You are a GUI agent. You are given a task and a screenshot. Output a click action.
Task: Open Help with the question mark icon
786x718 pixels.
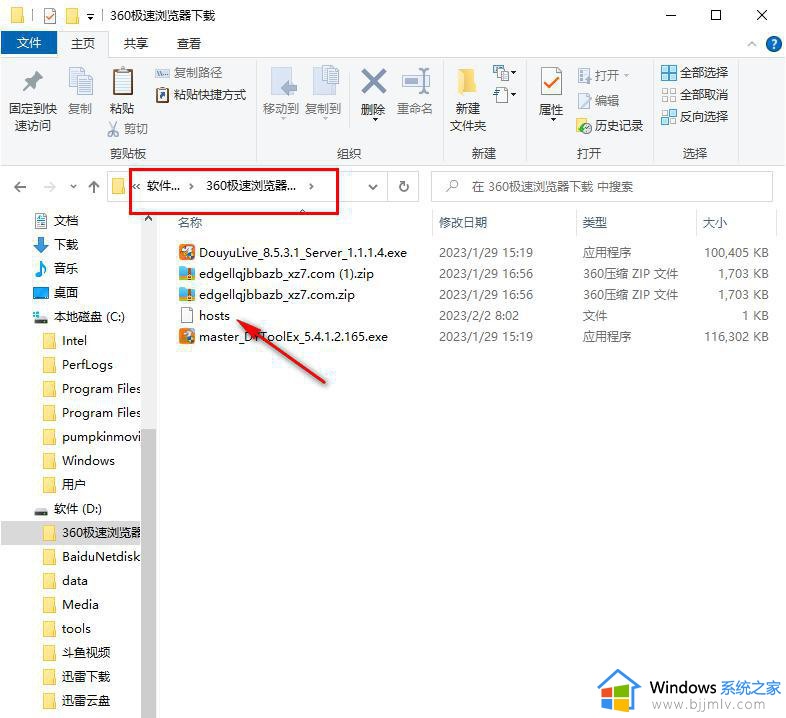[x=773, y=44]
